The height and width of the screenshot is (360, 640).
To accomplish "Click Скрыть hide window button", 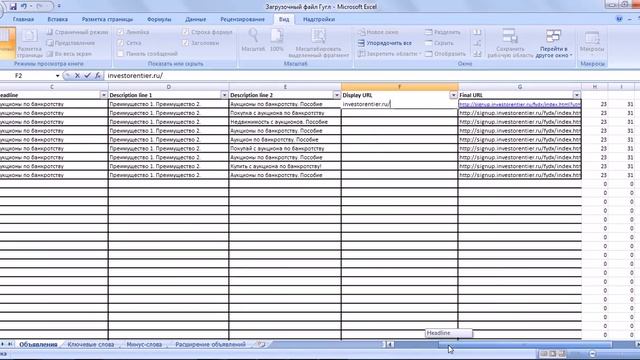I will tap(439, 43).
